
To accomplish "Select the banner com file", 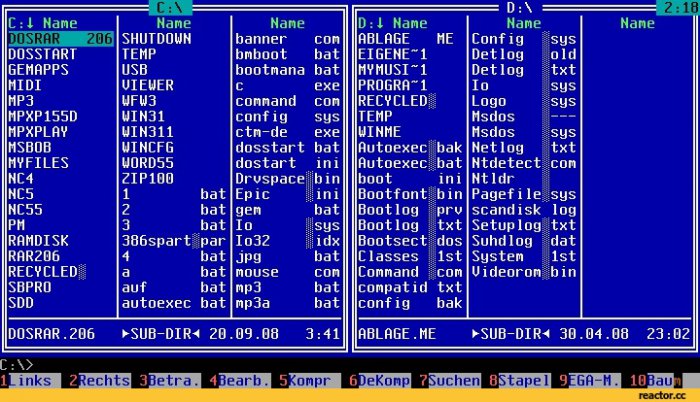I will [288, 39].
